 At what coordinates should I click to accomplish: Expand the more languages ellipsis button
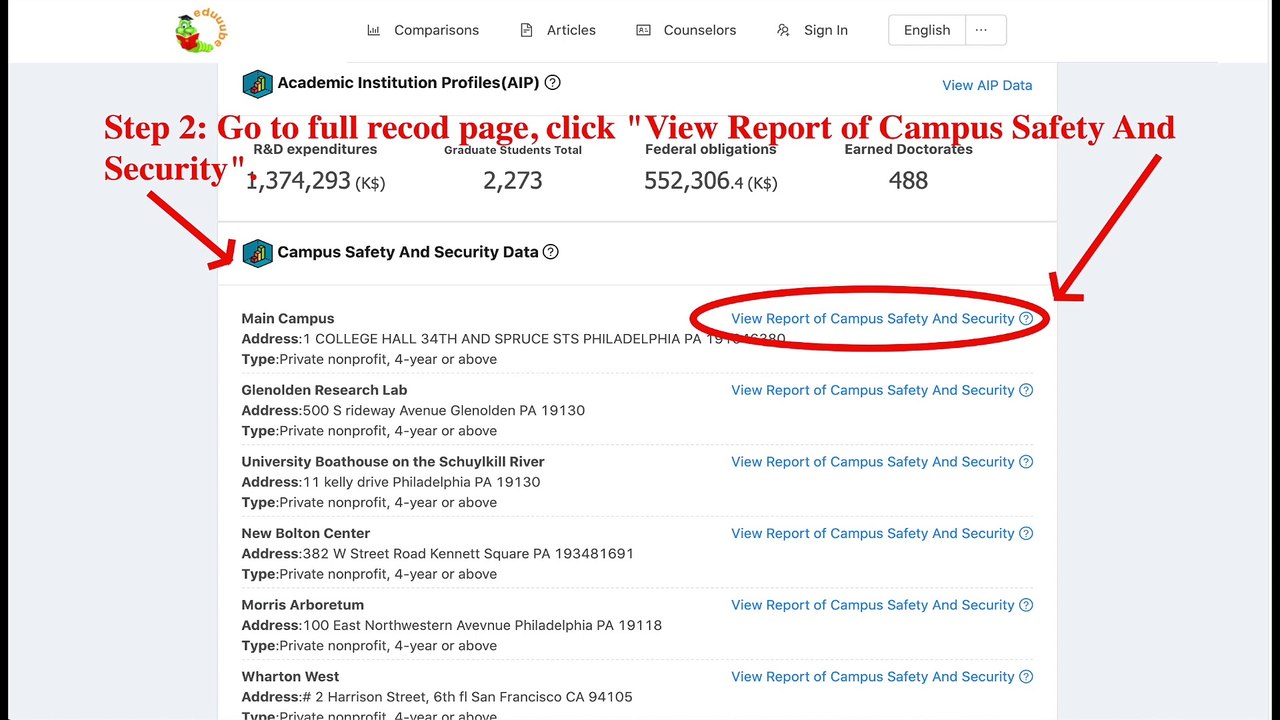click(986, 30)
